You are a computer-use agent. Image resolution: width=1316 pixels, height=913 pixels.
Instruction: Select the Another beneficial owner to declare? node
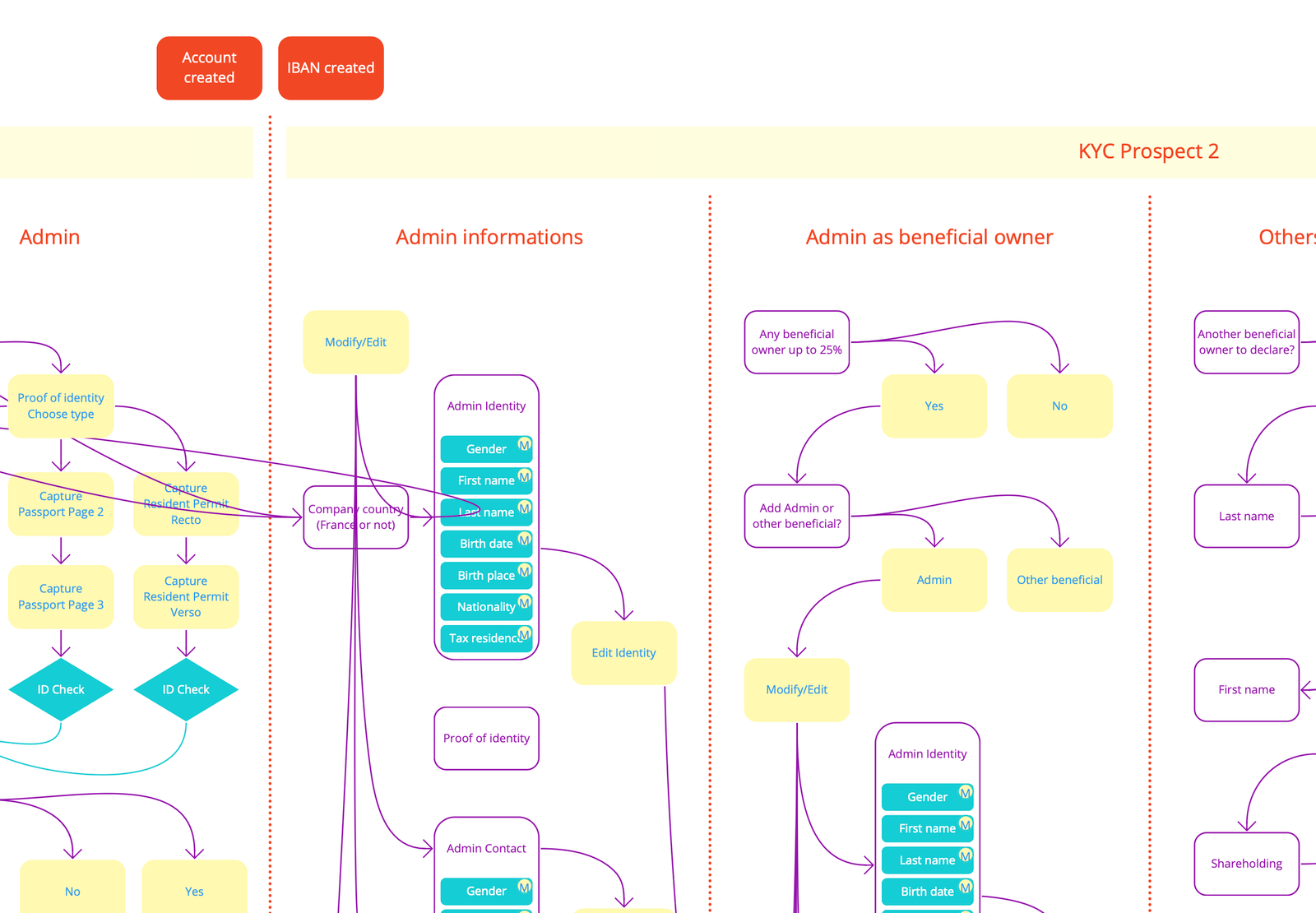pos(1247,342)
